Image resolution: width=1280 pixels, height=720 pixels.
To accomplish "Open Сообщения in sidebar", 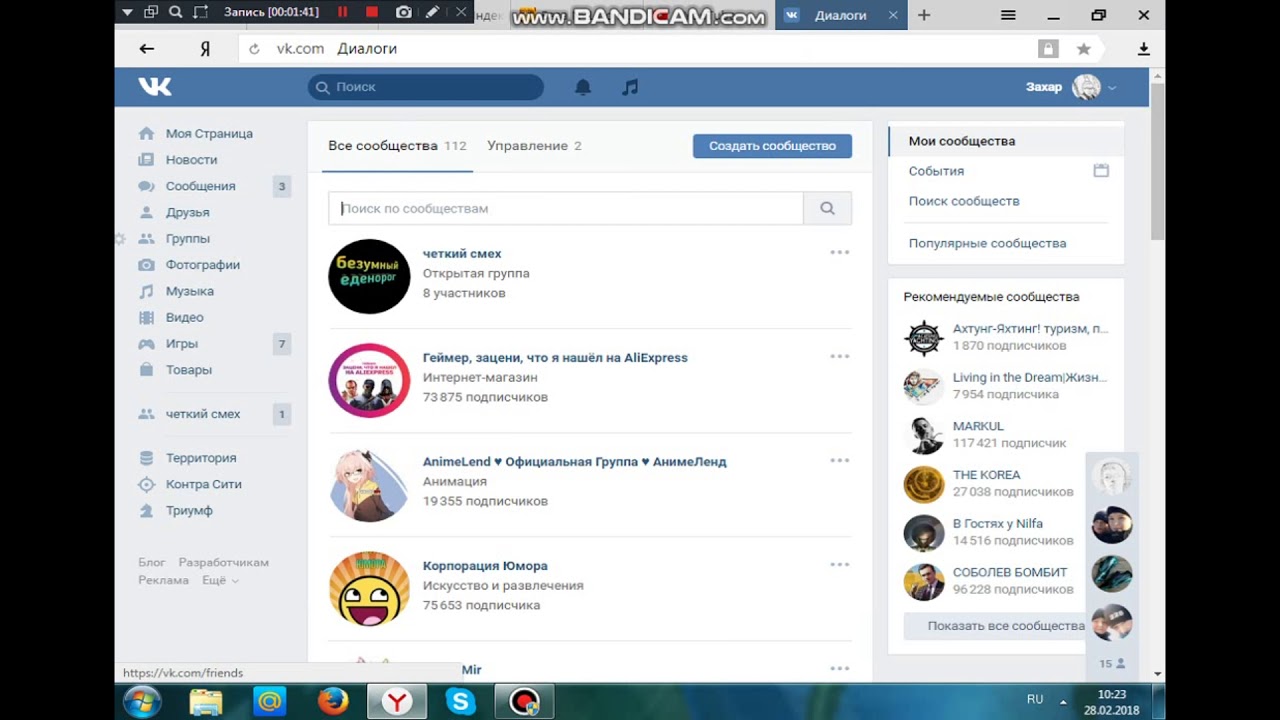I will (200, 186).
